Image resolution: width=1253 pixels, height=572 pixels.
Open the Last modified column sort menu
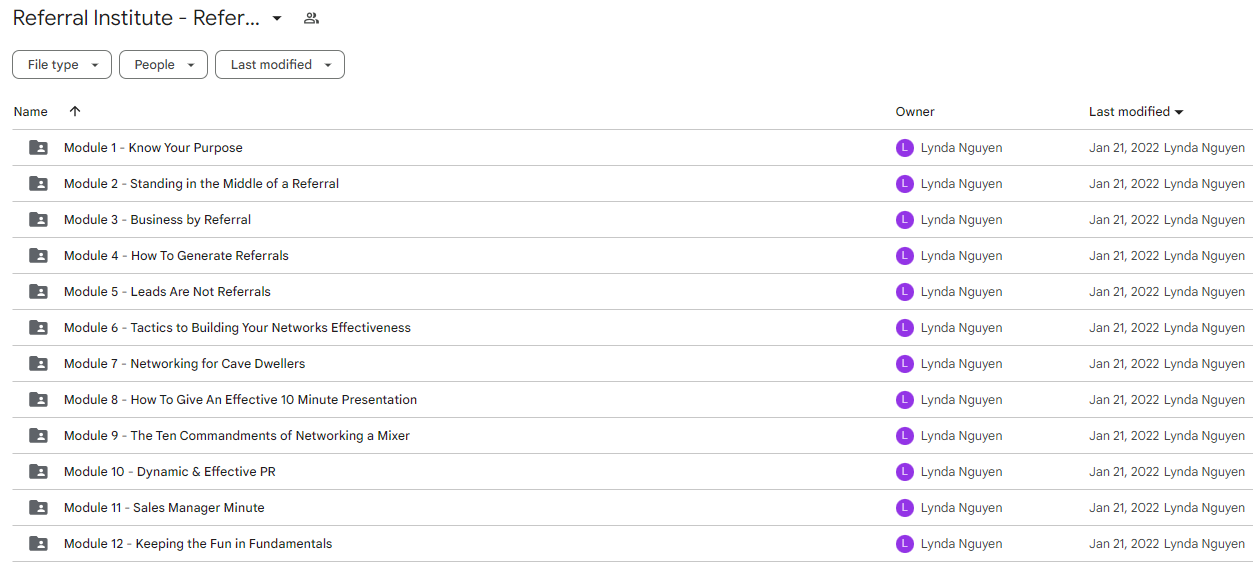1136,112
